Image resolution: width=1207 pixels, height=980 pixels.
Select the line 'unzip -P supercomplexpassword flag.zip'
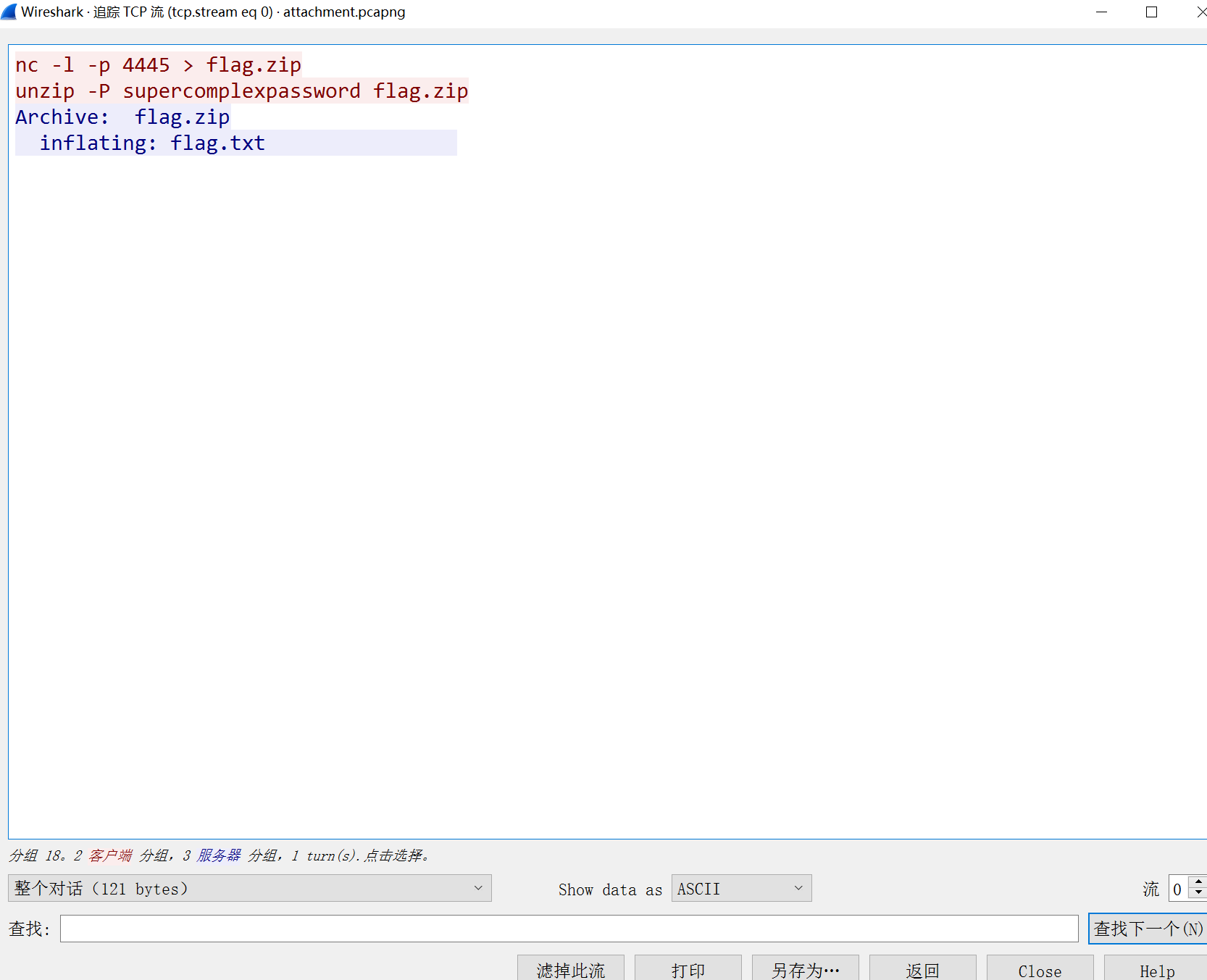(241, 91)
